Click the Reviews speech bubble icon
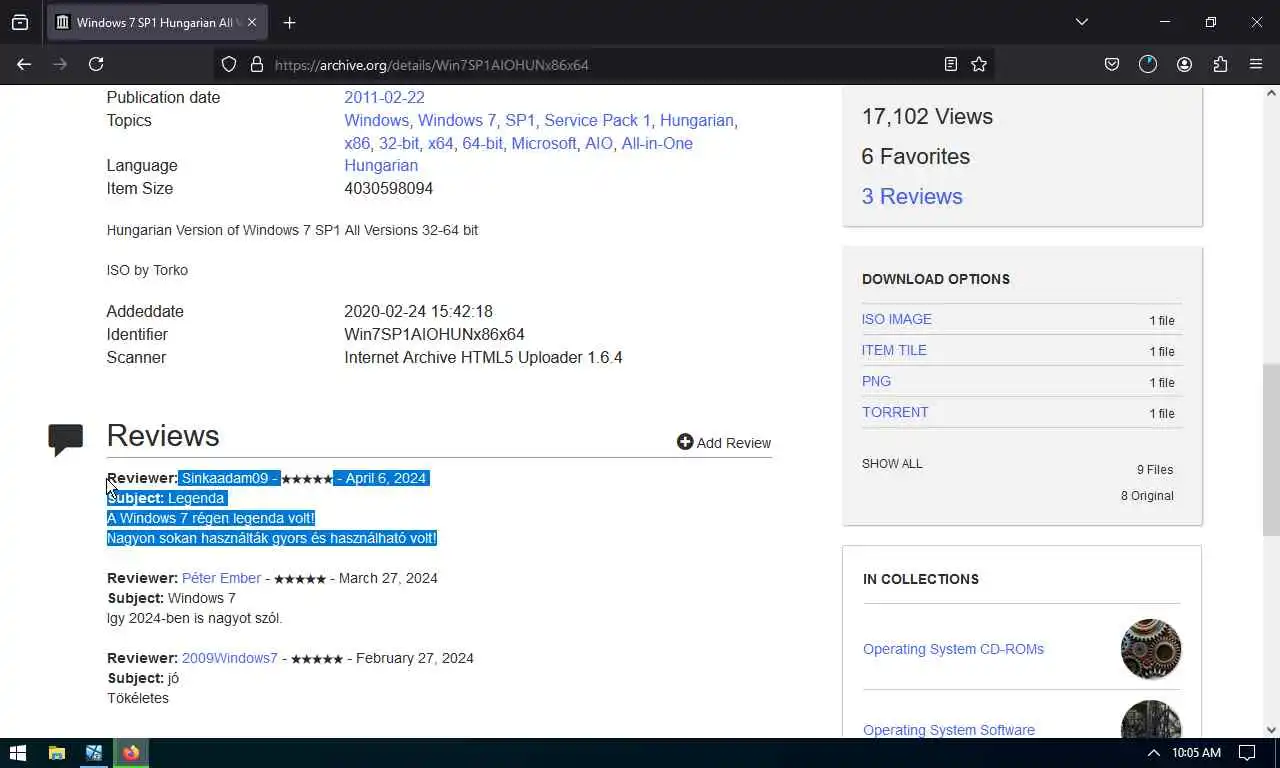The width and height of the screenshot is (1280, 768). point(66,439)
